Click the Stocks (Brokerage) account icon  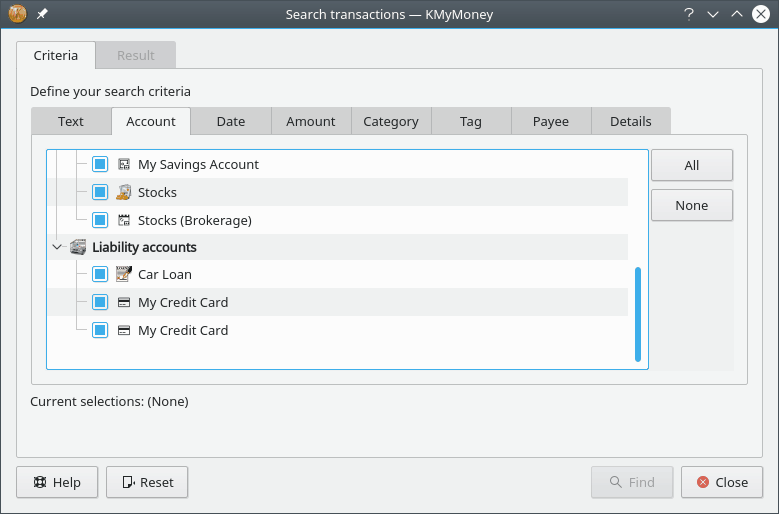124,220
